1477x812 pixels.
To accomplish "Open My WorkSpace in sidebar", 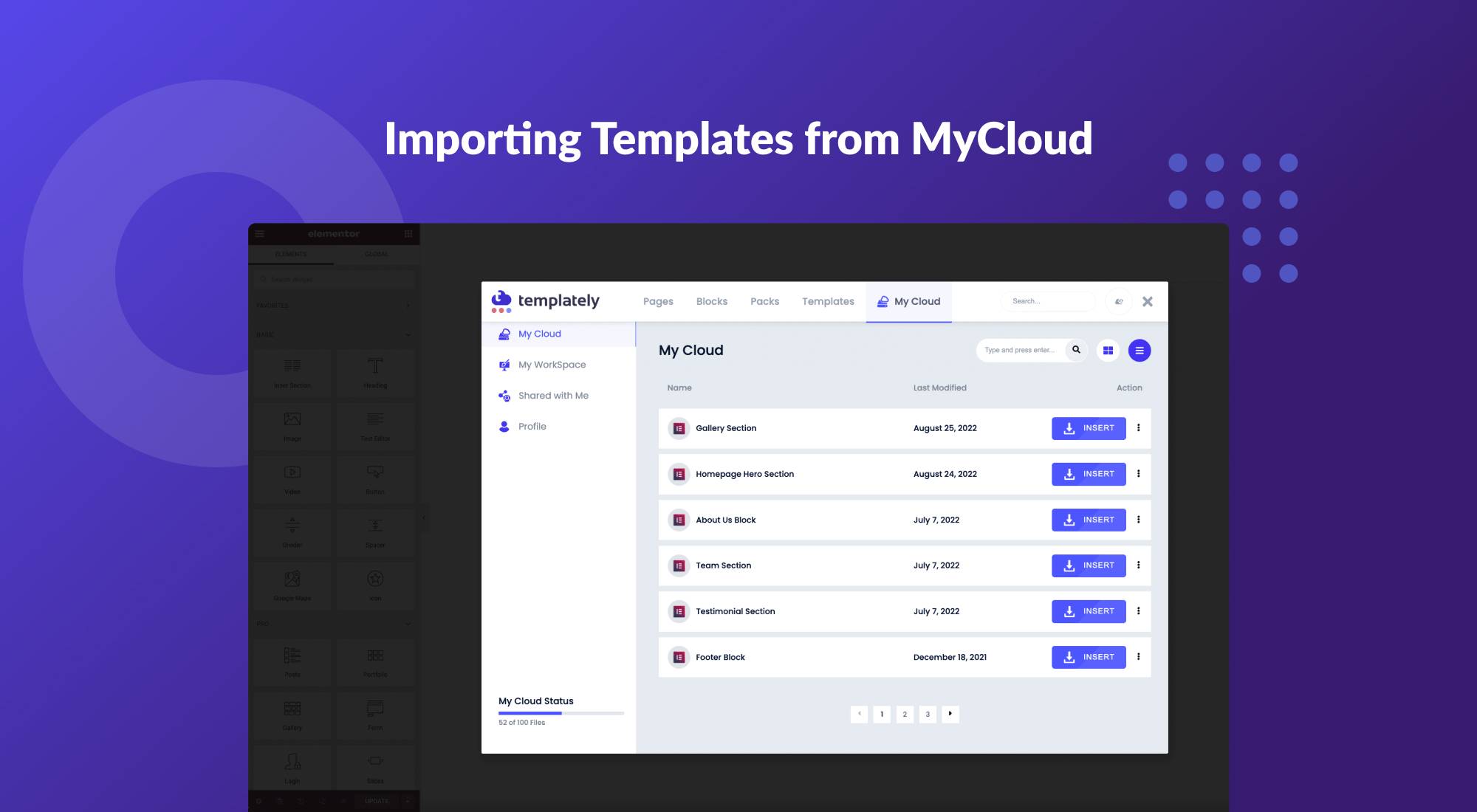I will pos(552,365).
